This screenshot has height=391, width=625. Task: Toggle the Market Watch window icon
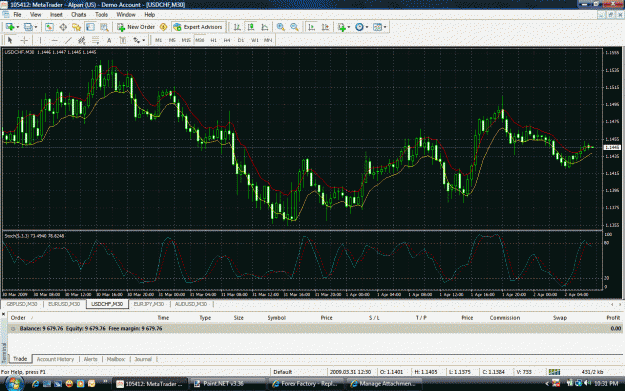pyautogui.click(x=49, y=27)
